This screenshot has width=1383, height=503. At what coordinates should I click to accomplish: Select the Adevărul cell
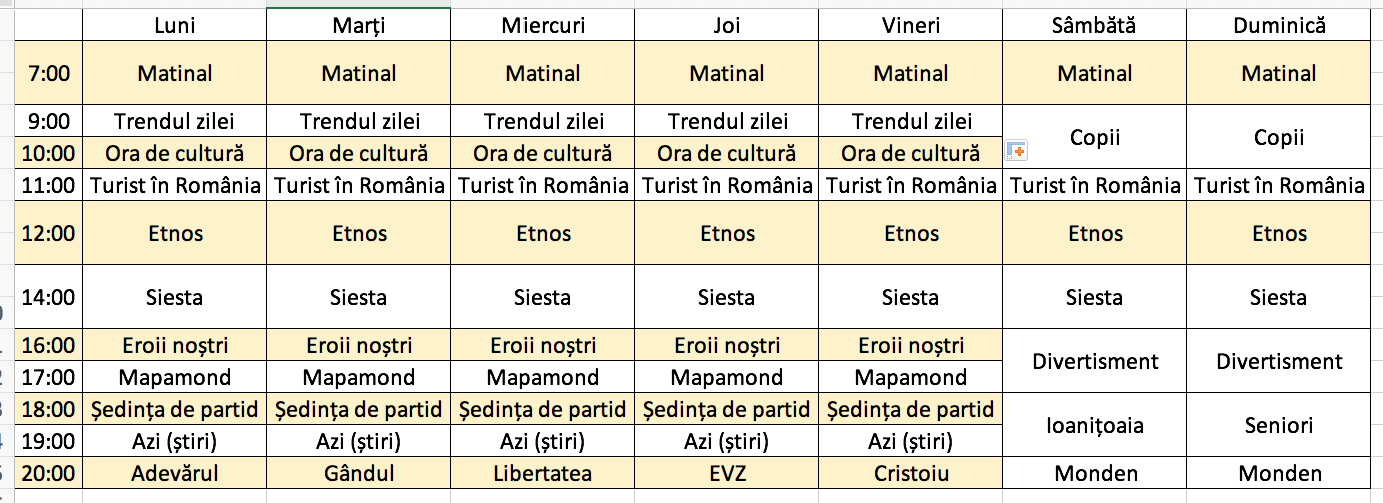pos(174,473)
